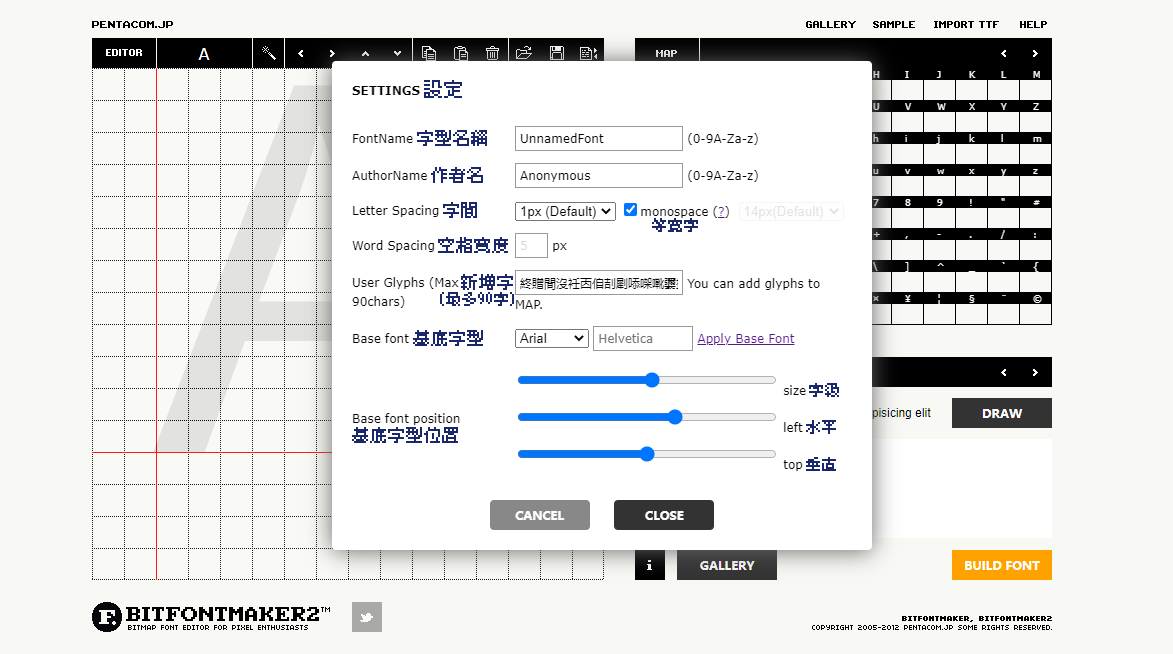Select the magic wand tool in editor toolbar
The width and height of the screenshot is (1173, 654).
tap(268, 52)
